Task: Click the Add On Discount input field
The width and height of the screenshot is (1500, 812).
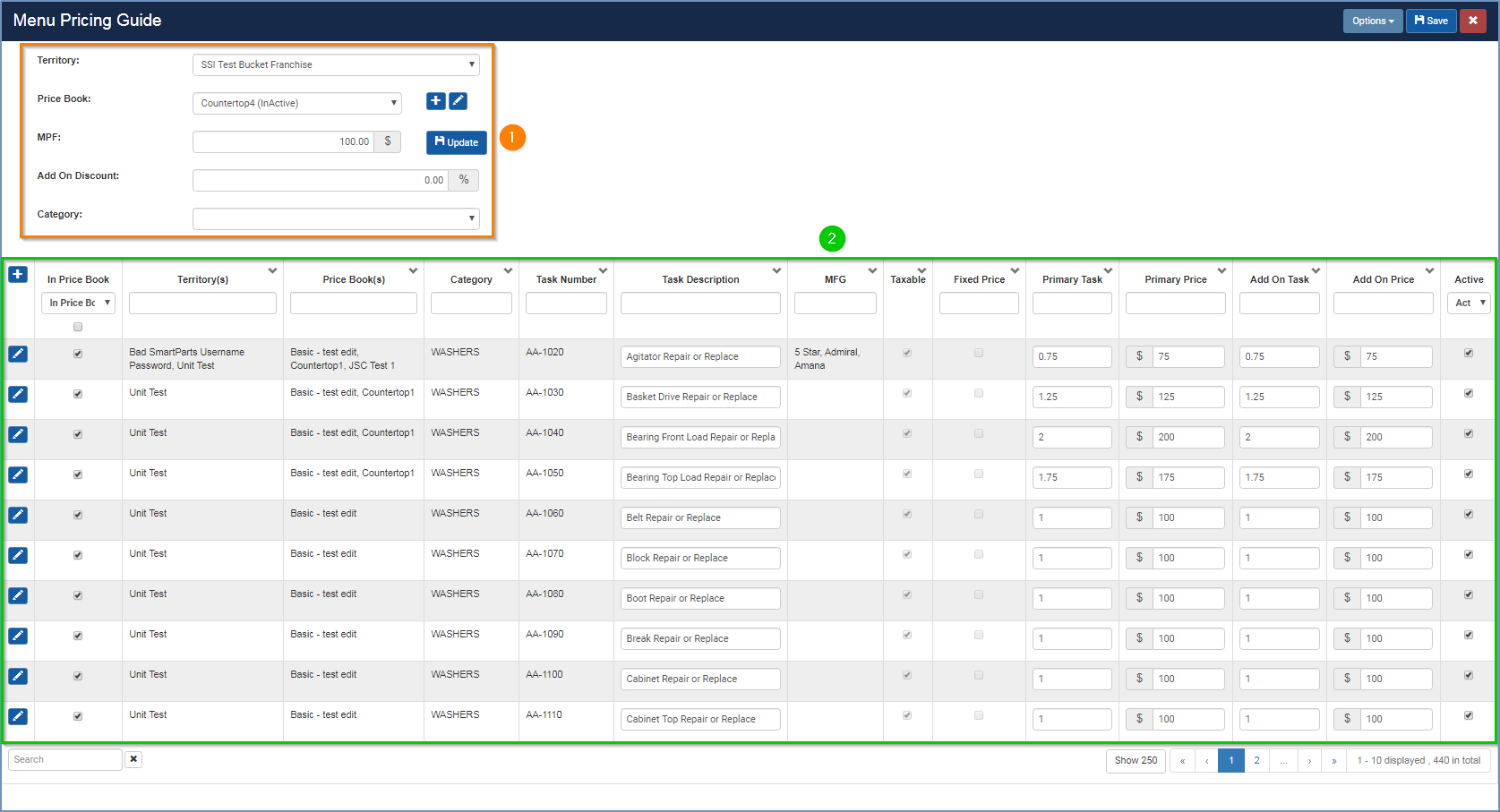Action: pos(321,180)
